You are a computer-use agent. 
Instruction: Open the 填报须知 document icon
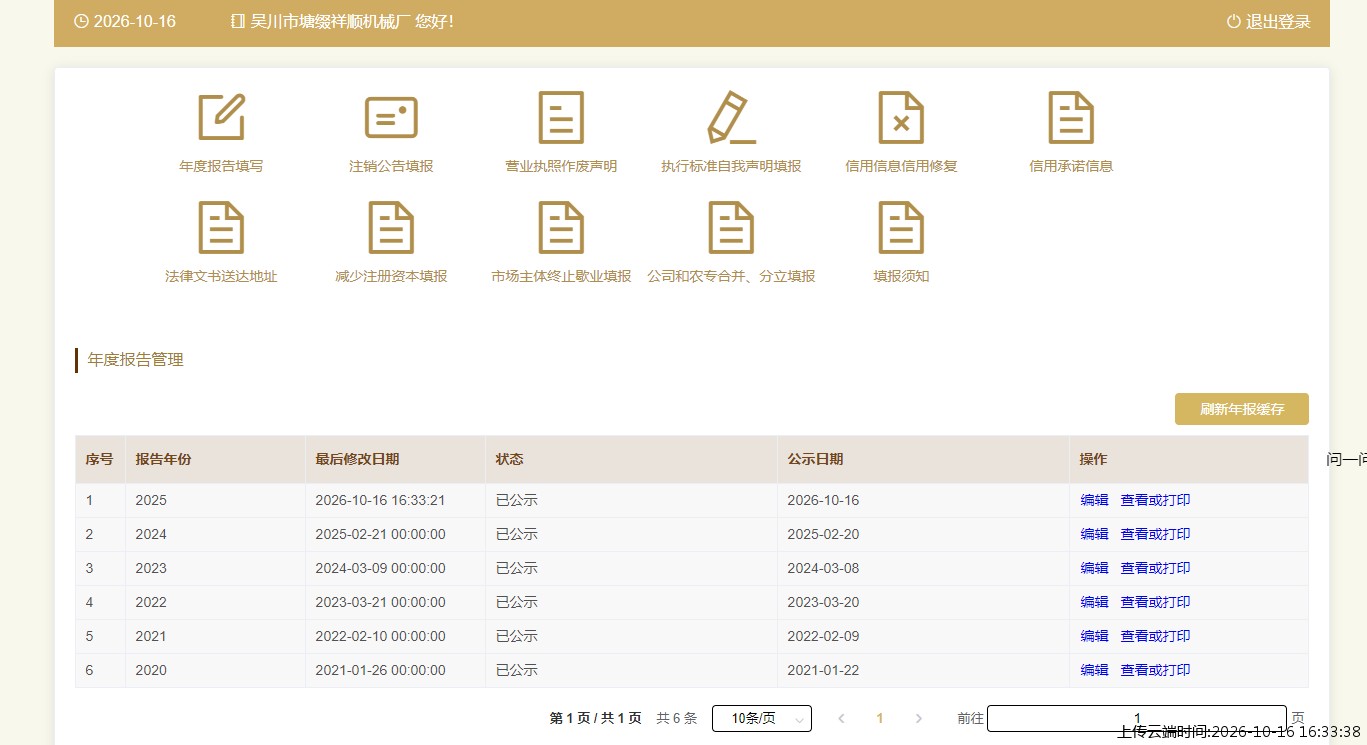(x=901, y=227)
